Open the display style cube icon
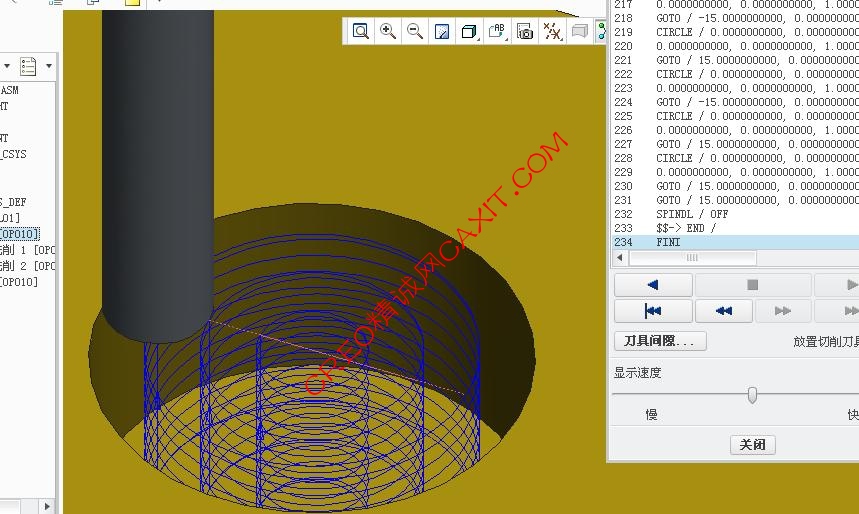859x514 pixels. coord(469,31)
